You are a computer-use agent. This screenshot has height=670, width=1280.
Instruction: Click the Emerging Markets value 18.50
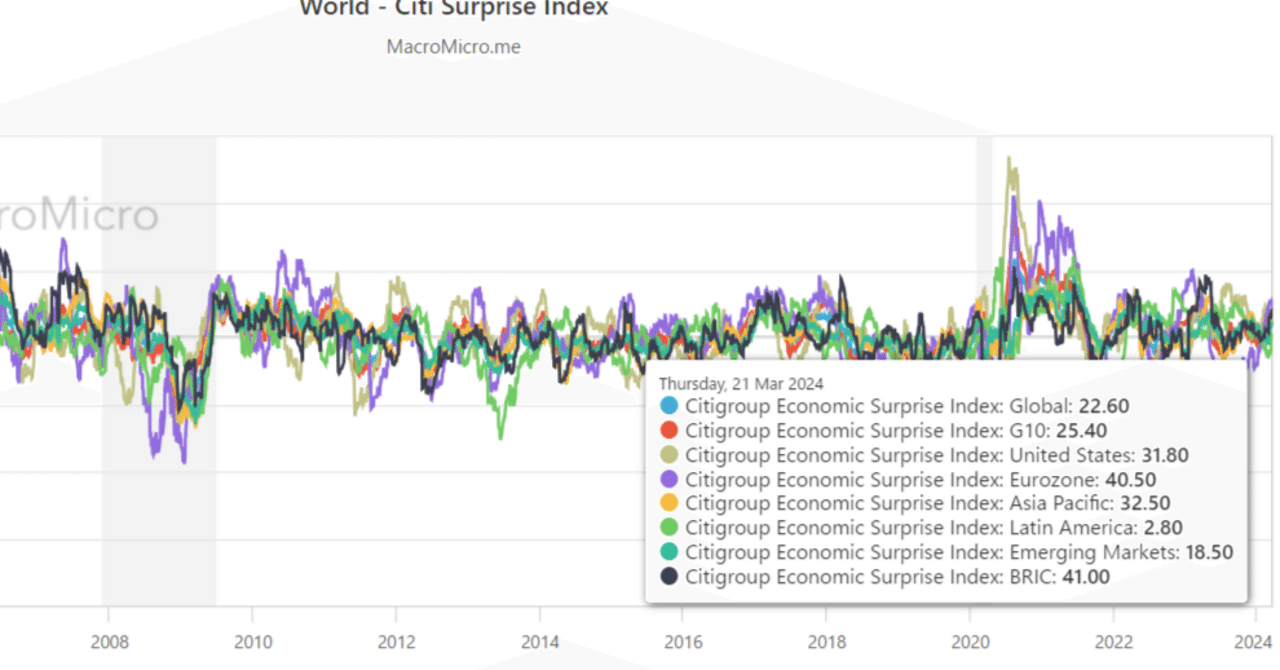pos(1207,552)
